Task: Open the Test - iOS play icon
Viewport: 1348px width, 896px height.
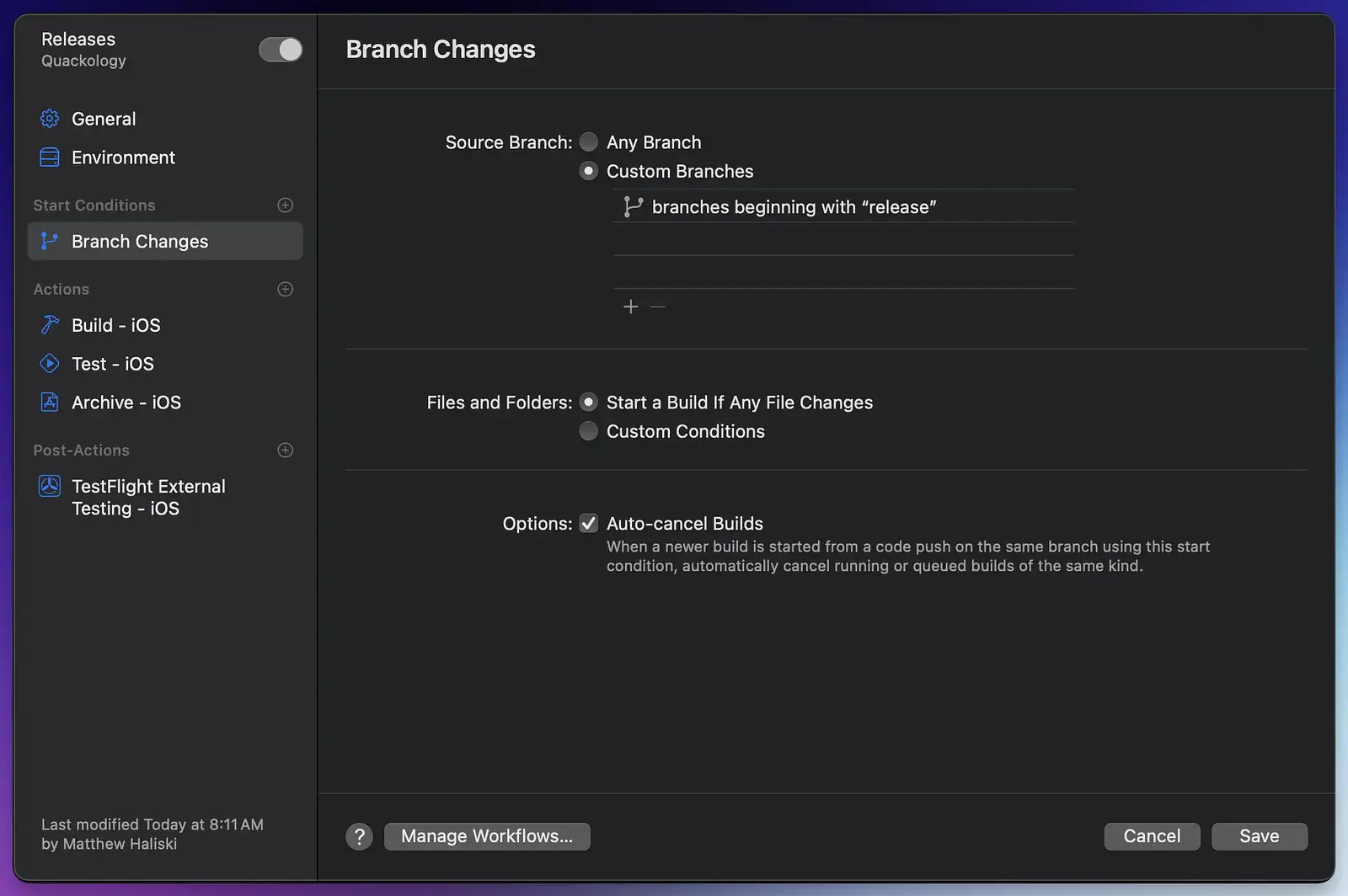Action: tap(50, 364)
